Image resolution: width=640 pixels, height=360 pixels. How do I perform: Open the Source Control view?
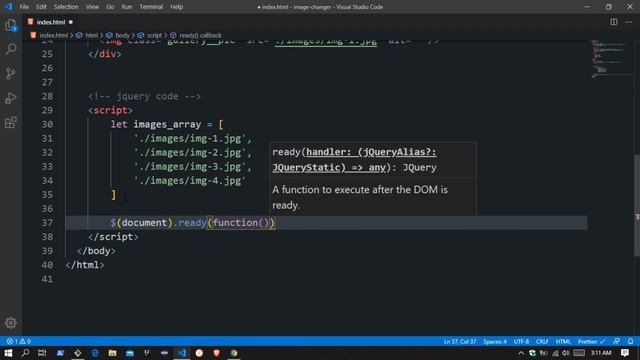point(11,73)
